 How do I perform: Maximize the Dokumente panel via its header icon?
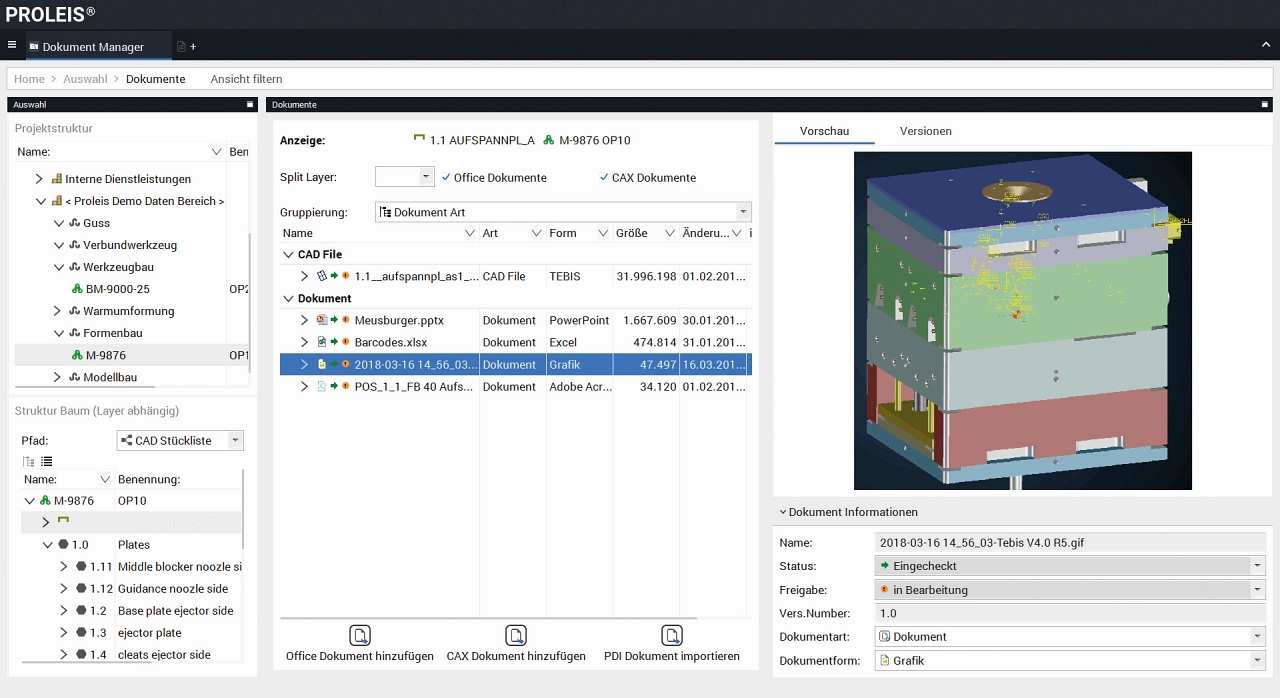(1266, 104)
